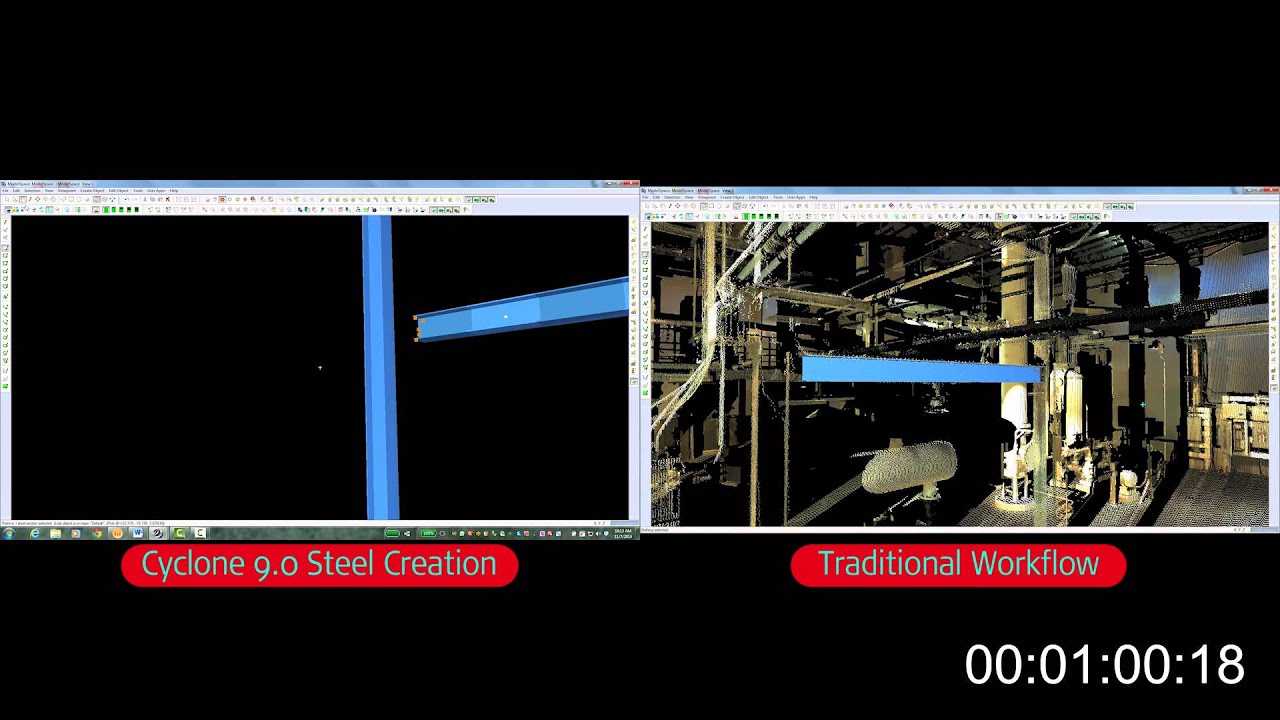1280x720 pixels.
Task: Open Edit Object menu in right ModelSpace window
Action: [x=759, y=197]
